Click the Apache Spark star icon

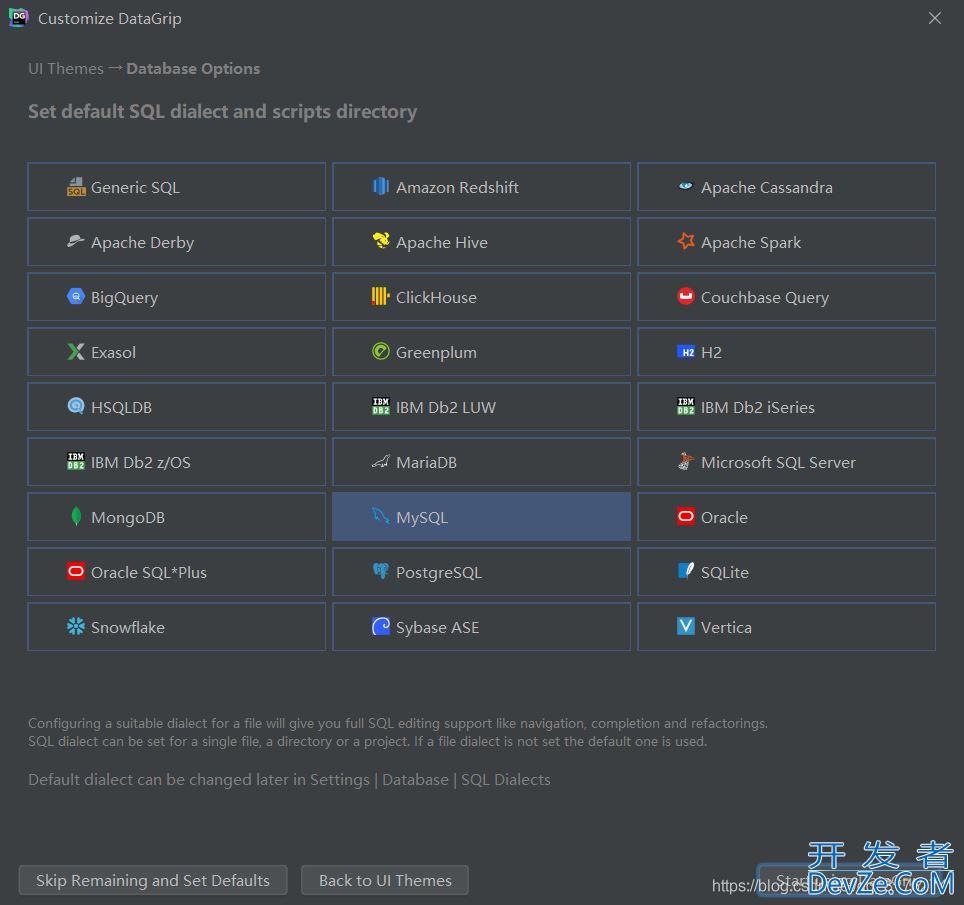pyautogui.click(x=685, y=241)
